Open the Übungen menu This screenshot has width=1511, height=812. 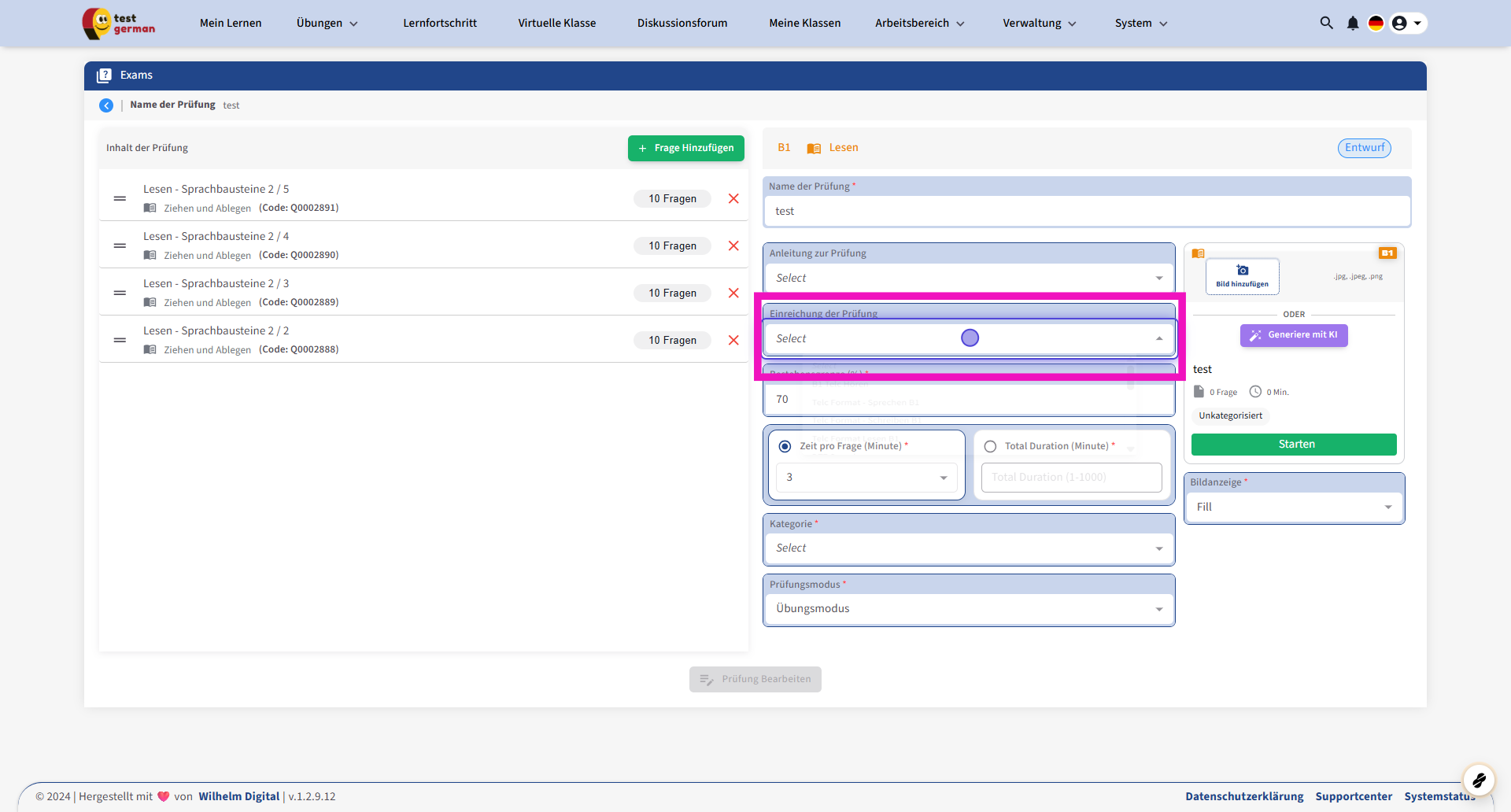tap(327, 23)
